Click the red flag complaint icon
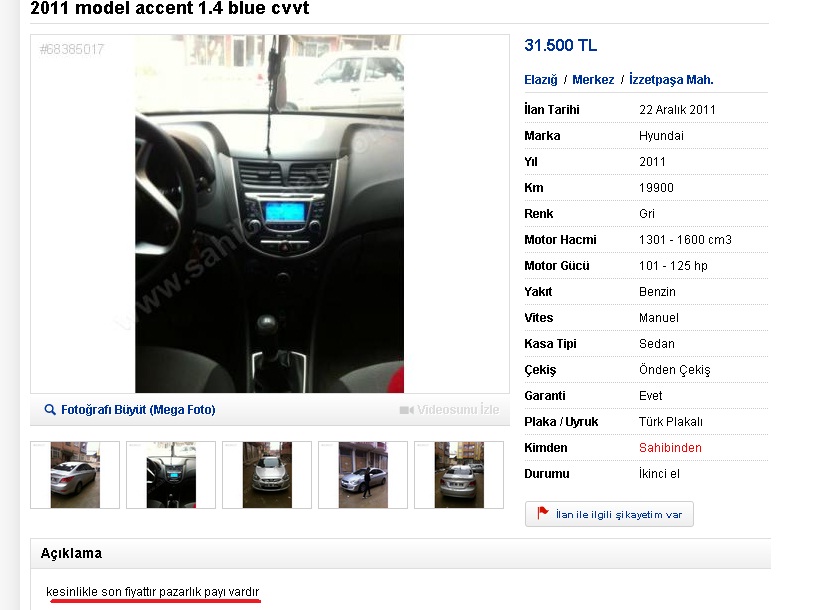This screenshot has height=610, width=820. coord(543,513)
